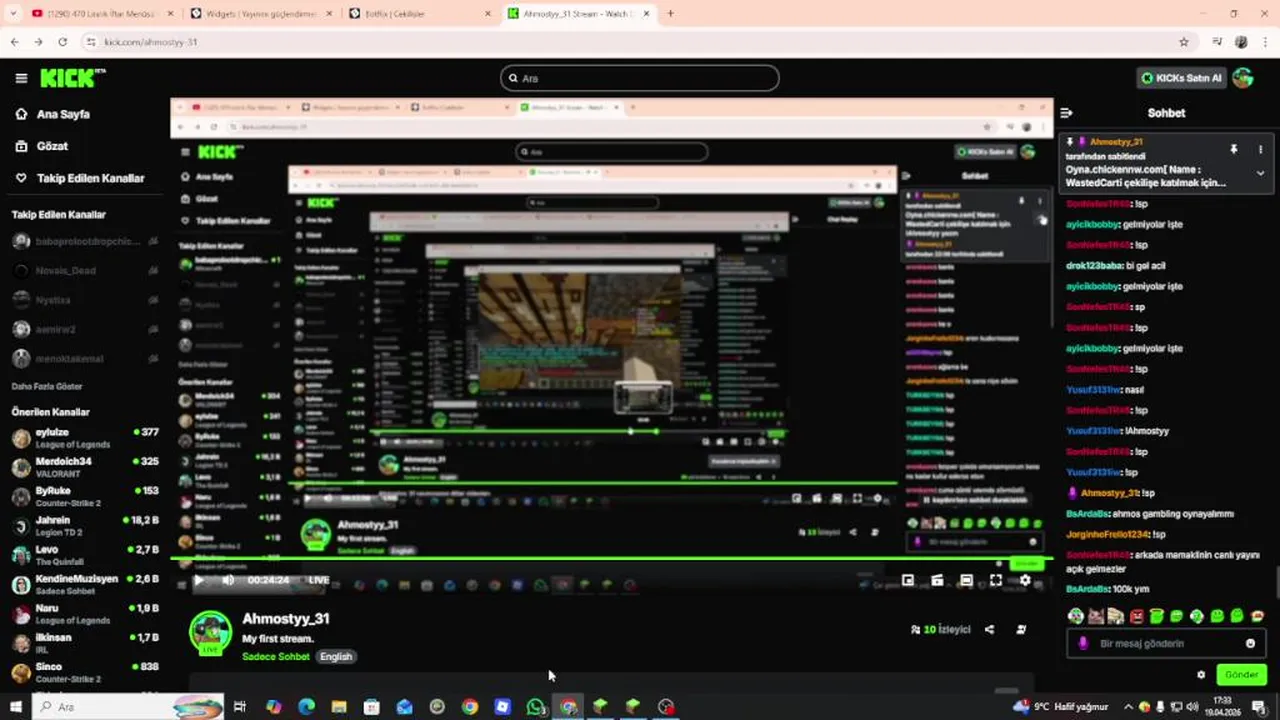
Task: Click the KICK logo
Action: coord(72,78)
